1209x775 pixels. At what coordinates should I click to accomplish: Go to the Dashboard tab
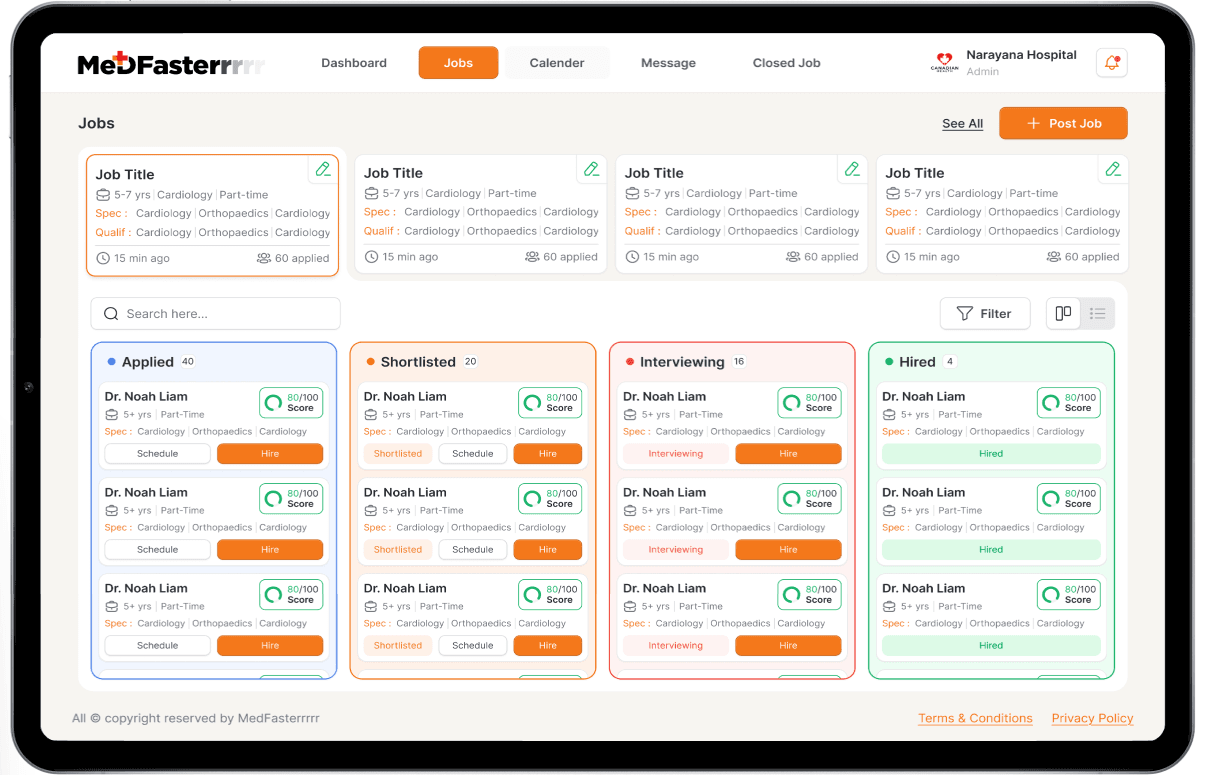354,63
